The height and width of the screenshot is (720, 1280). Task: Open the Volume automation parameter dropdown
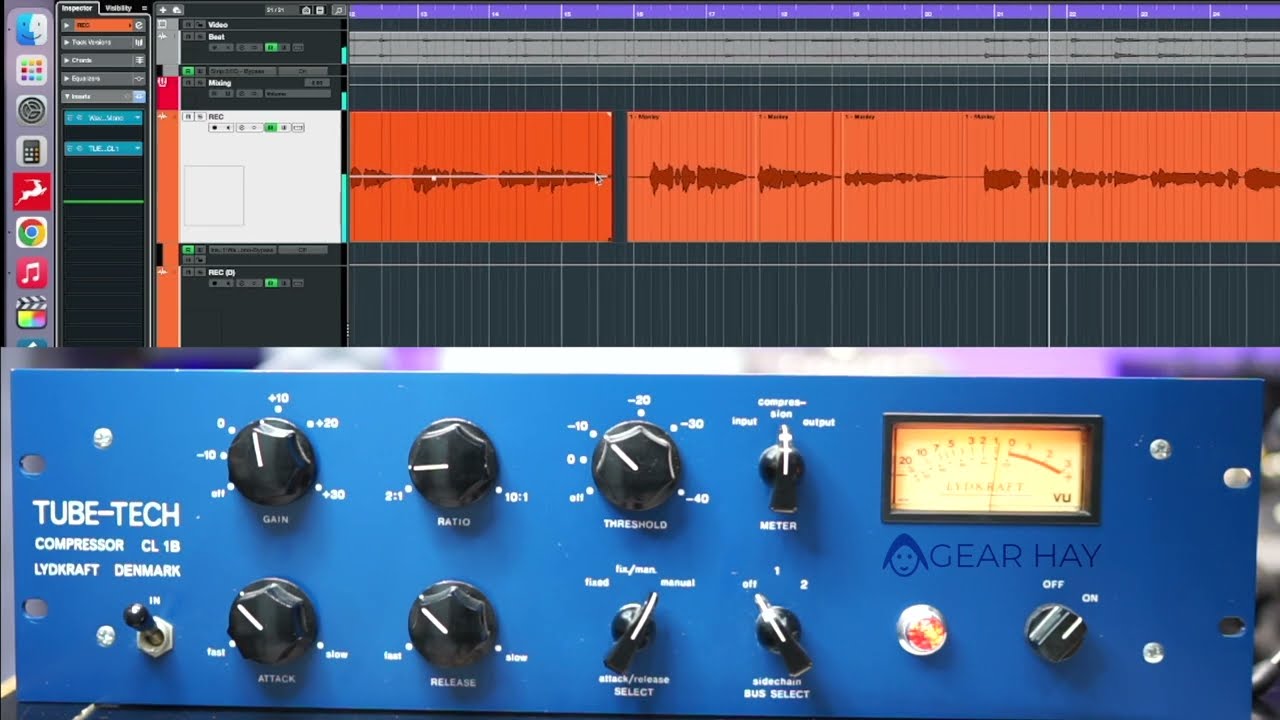[297, 93]
